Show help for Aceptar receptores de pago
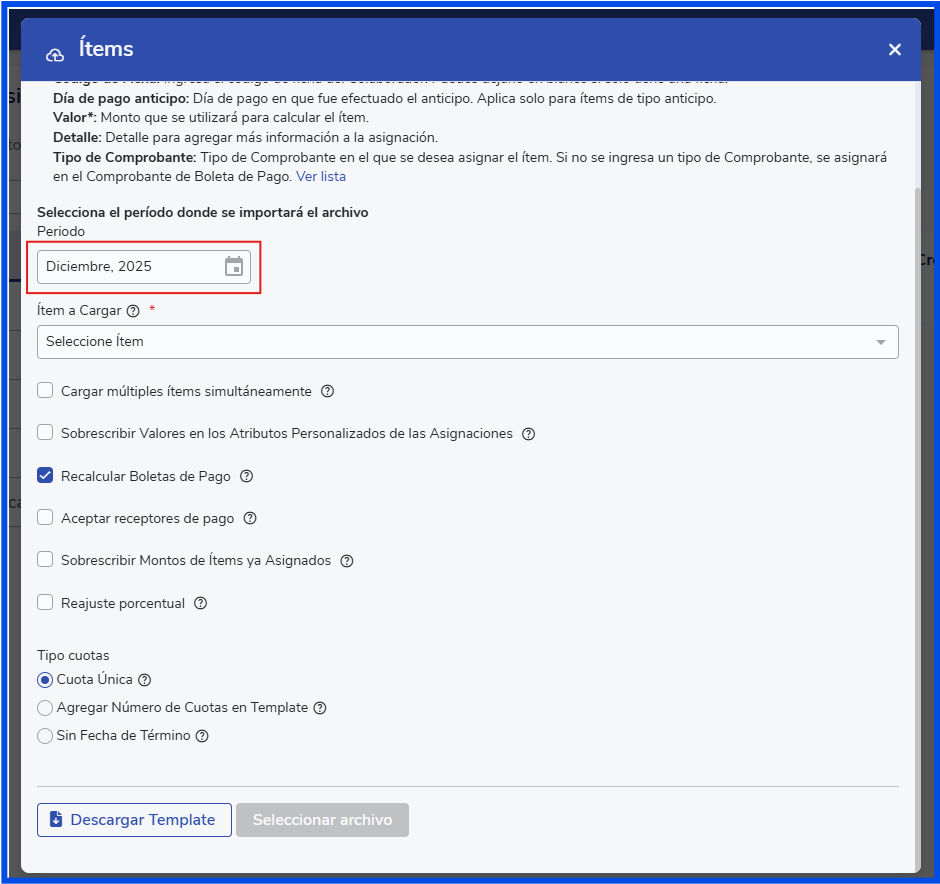 point(250,519)
